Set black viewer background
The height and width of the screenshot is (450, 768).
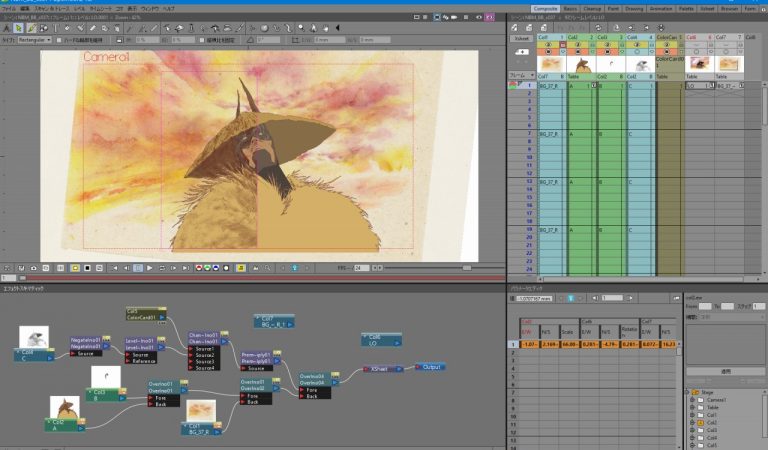[x=87, y=268]
